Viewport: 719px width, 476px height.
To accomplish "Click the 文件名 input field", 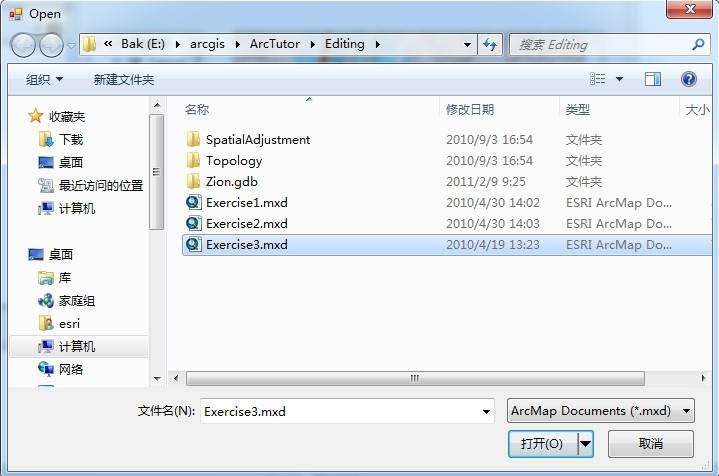I will pyautogui.click(x=341, y=411).
